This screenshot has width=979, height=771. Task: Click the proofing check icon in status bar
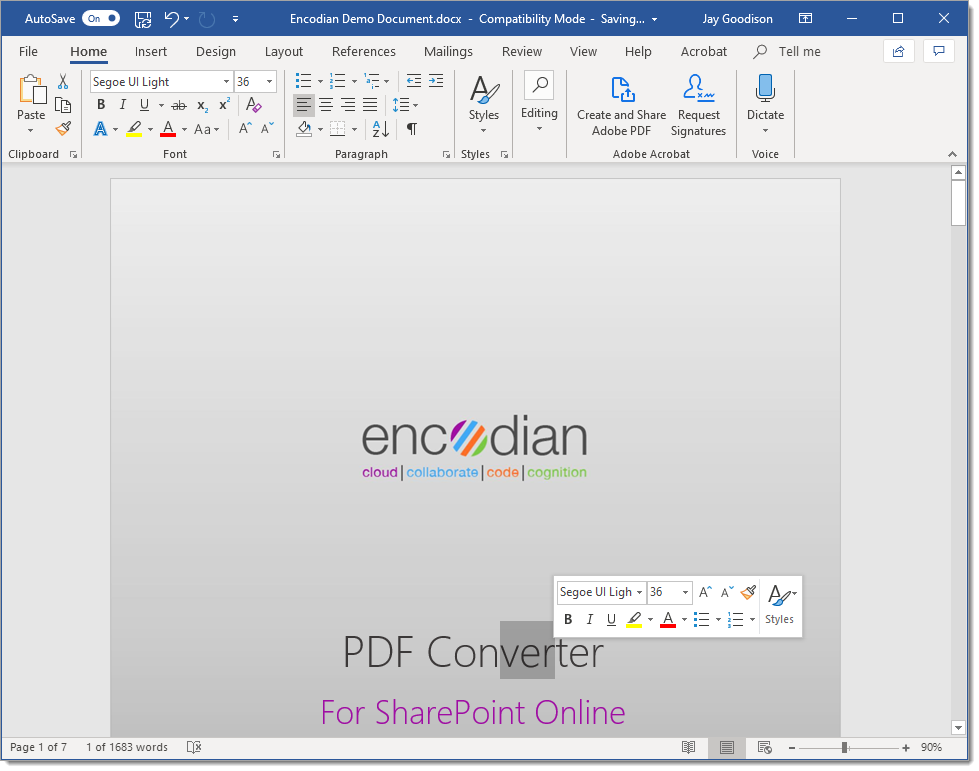tap(194, 747)
